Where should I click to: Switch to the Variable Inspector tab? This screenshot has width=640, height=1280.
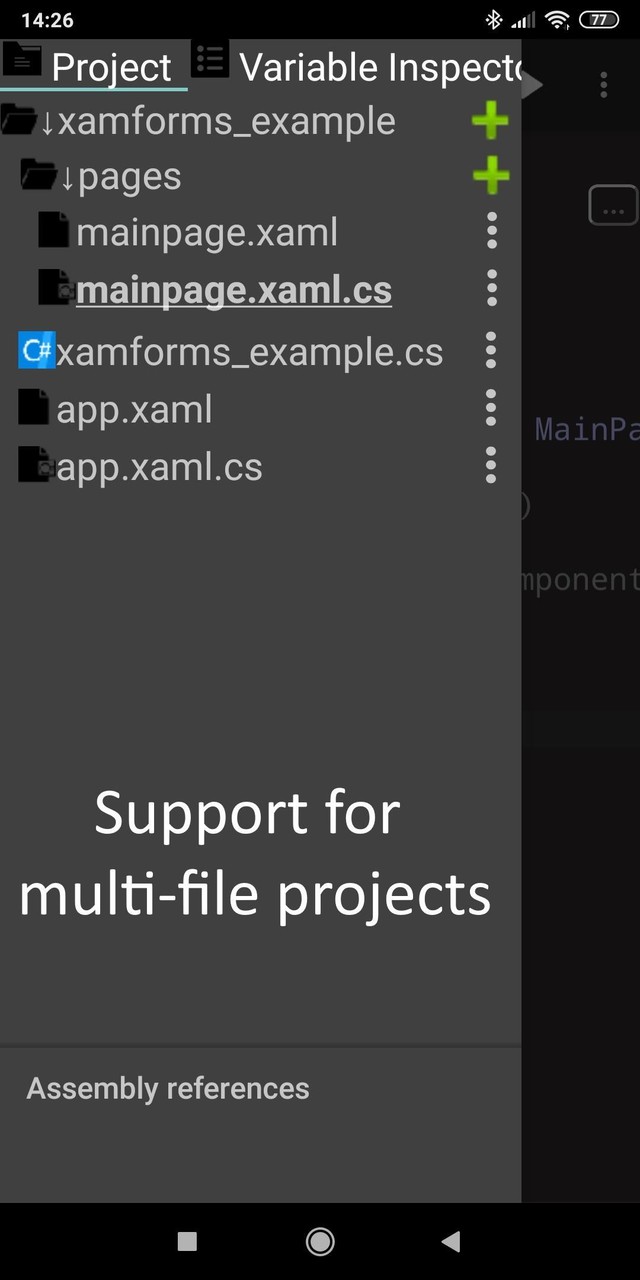point(380,66)
